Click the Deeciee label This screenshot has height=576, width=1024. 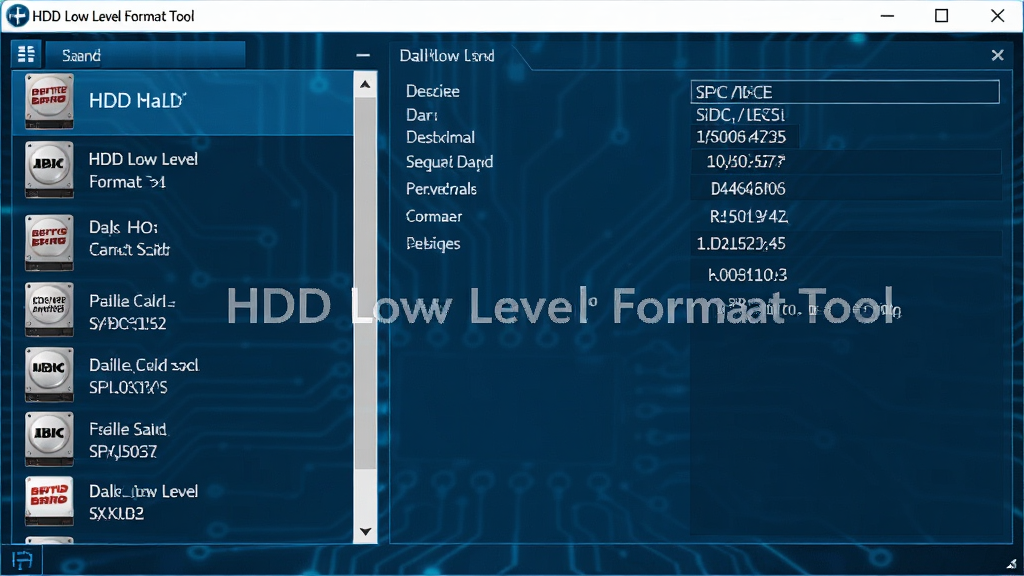[x=432, y=91]
